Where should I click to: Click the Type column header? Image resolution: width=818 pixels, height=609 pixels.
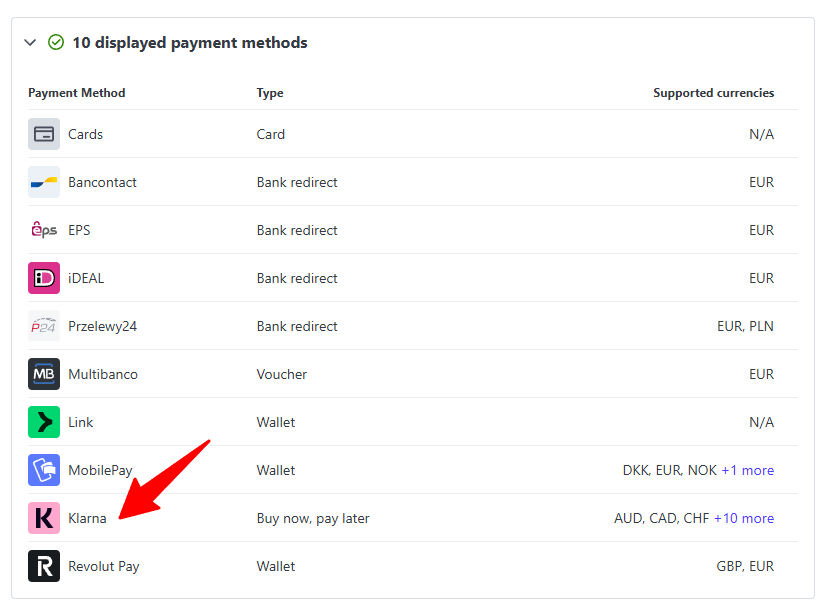tap(270, 93)
